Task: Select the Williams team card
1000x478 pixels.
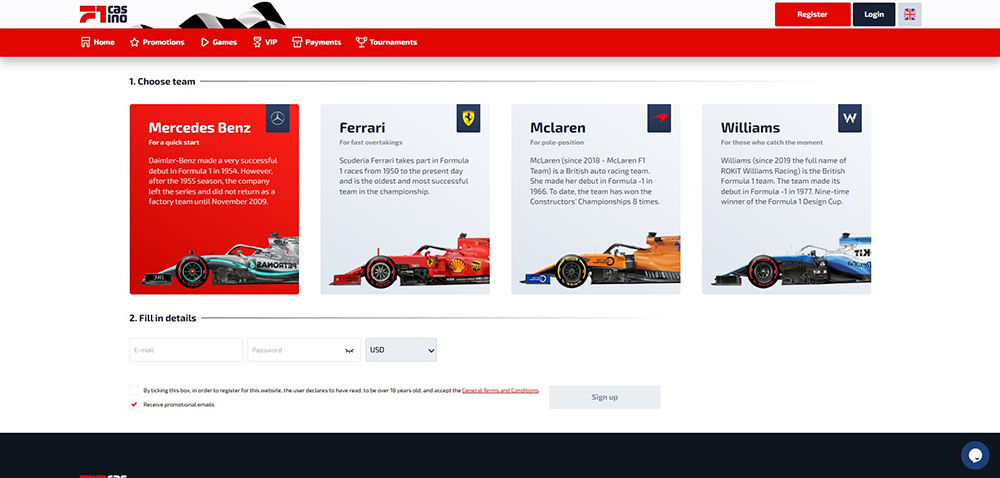Action: pos(786,199)
